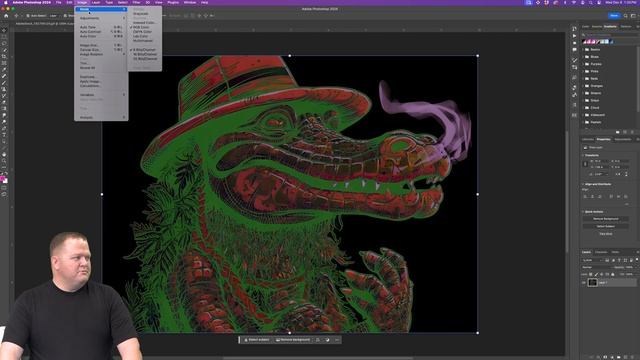Click Select Subject in Quick Actions
Screen dimensions: 640x360
tap(606, 227)
